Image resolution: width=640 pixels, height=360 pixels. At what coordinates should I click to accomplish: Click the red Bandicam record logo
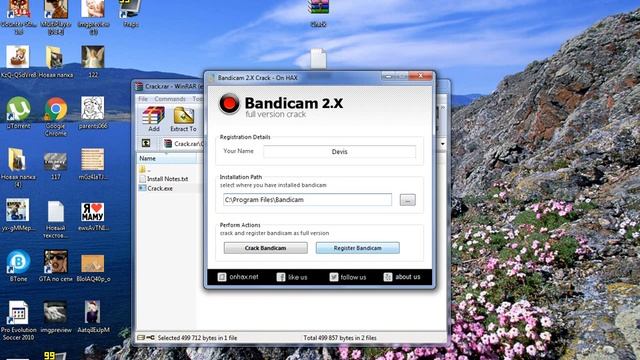pyautogui.click(x=229, y=104)
